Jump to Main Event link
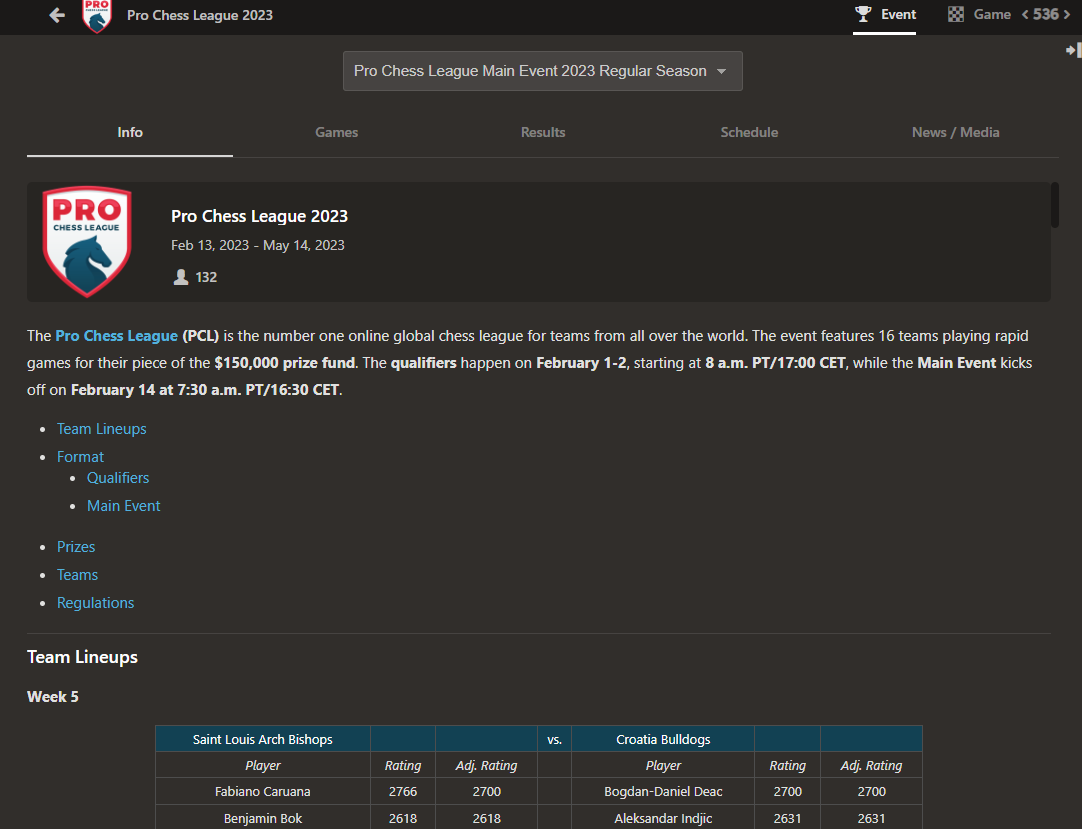 pyautogui.click(x=124, y=506)
